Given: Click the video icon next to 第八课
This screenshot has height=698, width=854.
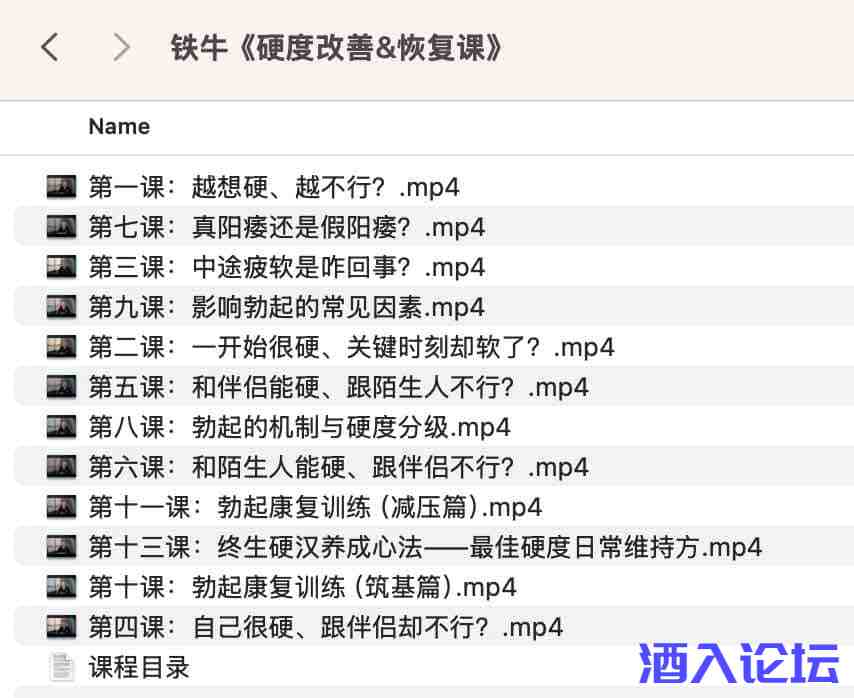Looking at the screenshot, I should pos(60,427).
